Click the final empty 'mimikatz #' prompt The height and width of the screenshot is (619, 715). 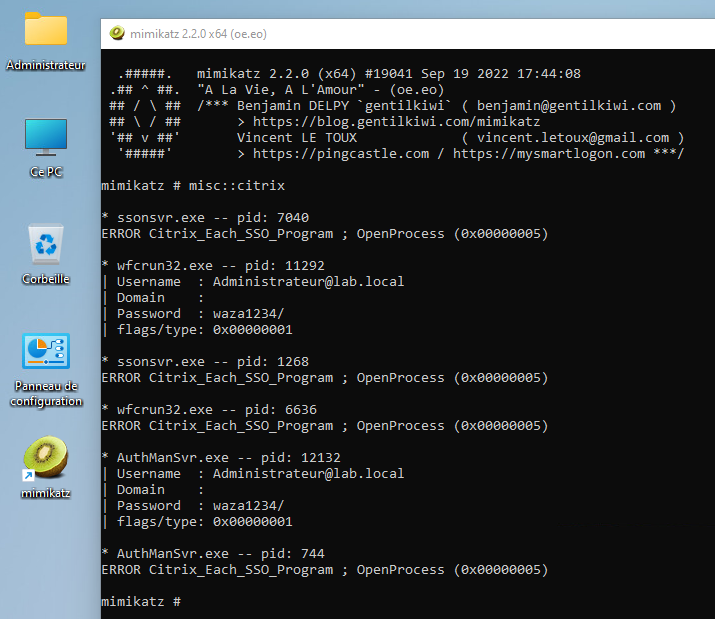point(141,602)
